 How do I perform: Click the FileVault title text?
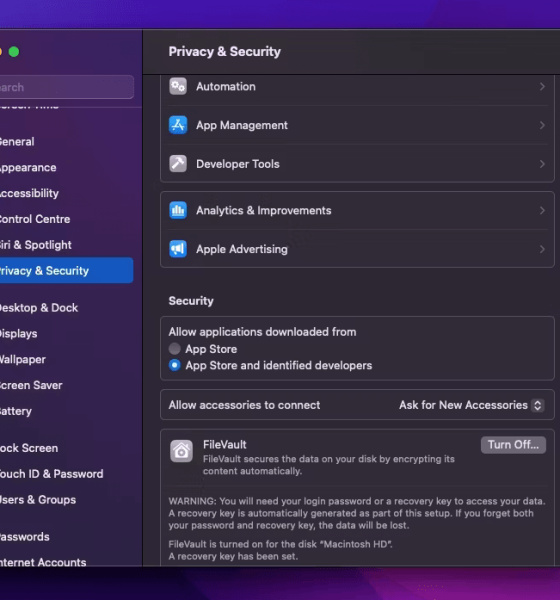pos(225,445)
